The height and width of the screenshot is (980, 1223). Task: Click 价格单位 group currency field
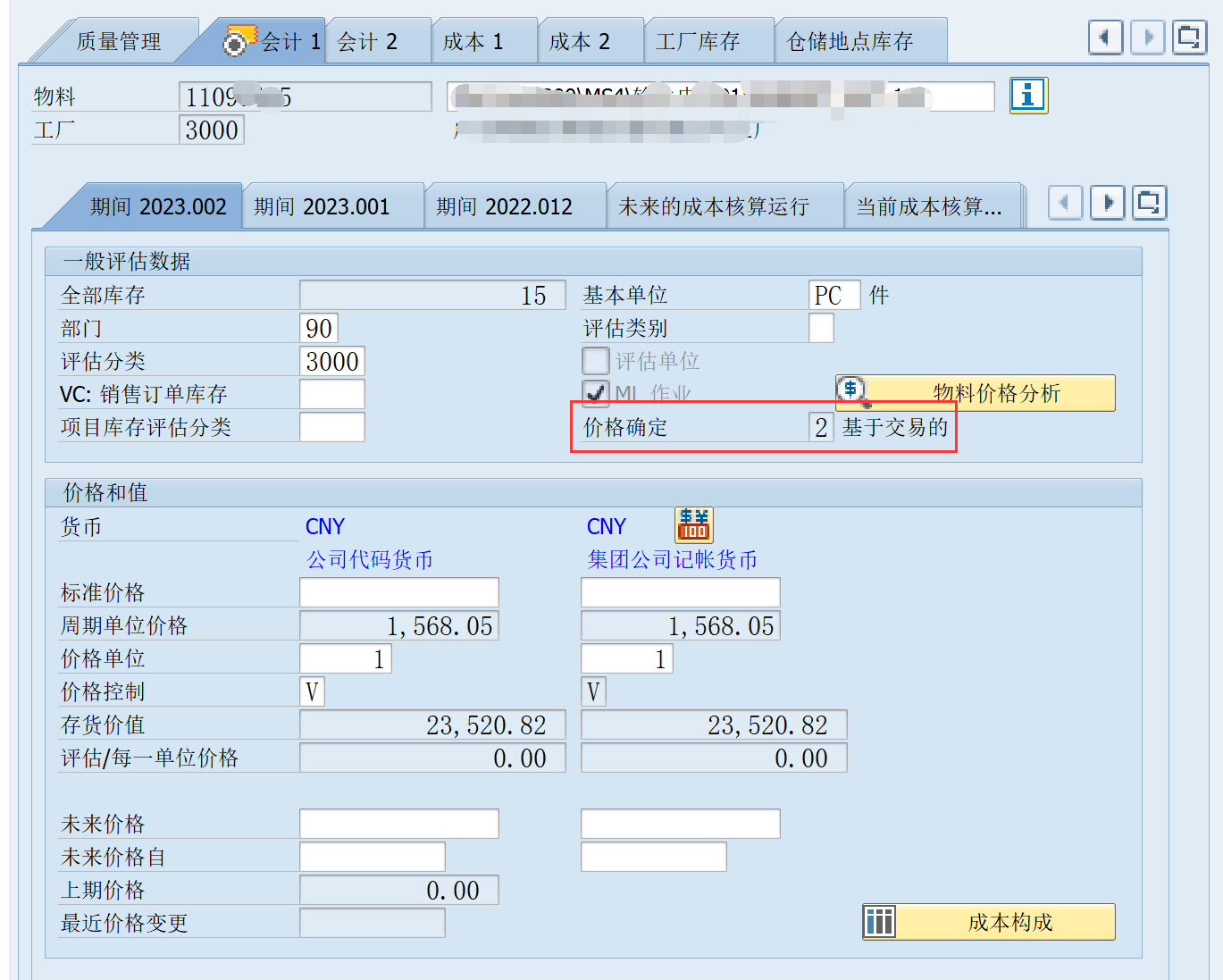pos(627,658)
